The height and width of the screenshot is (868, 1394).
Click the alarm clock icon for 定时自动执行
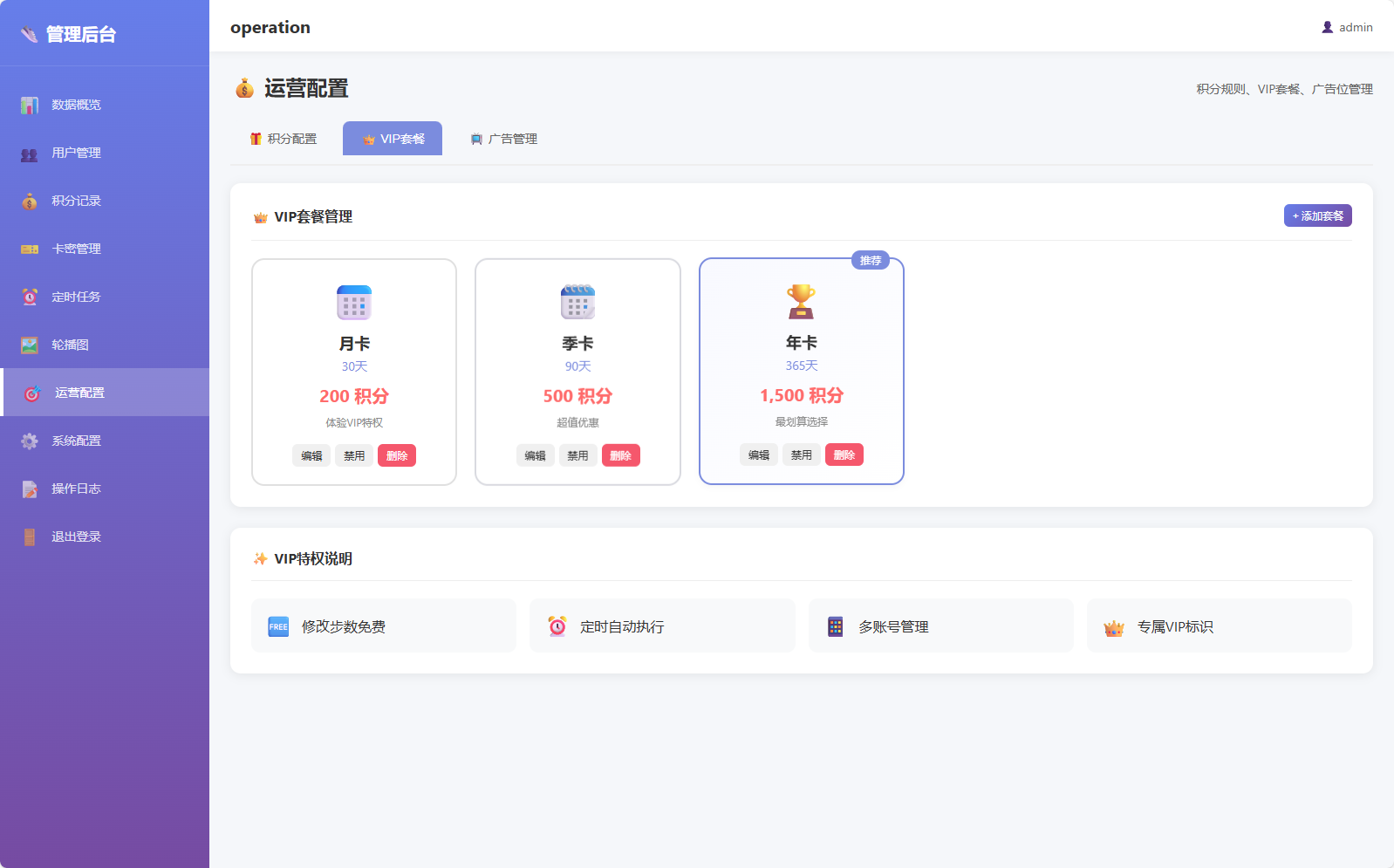pos(557,626)
